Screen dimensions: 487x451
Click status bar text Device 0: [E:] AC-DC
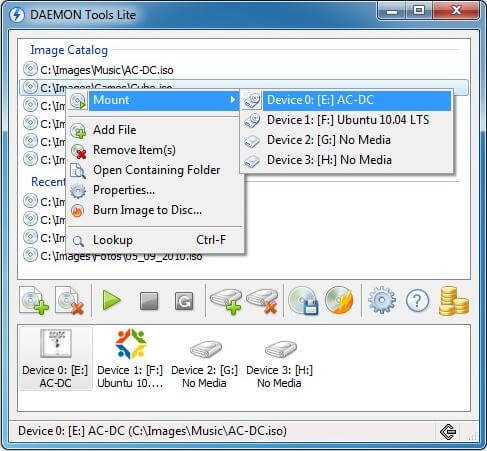[153, 431]
